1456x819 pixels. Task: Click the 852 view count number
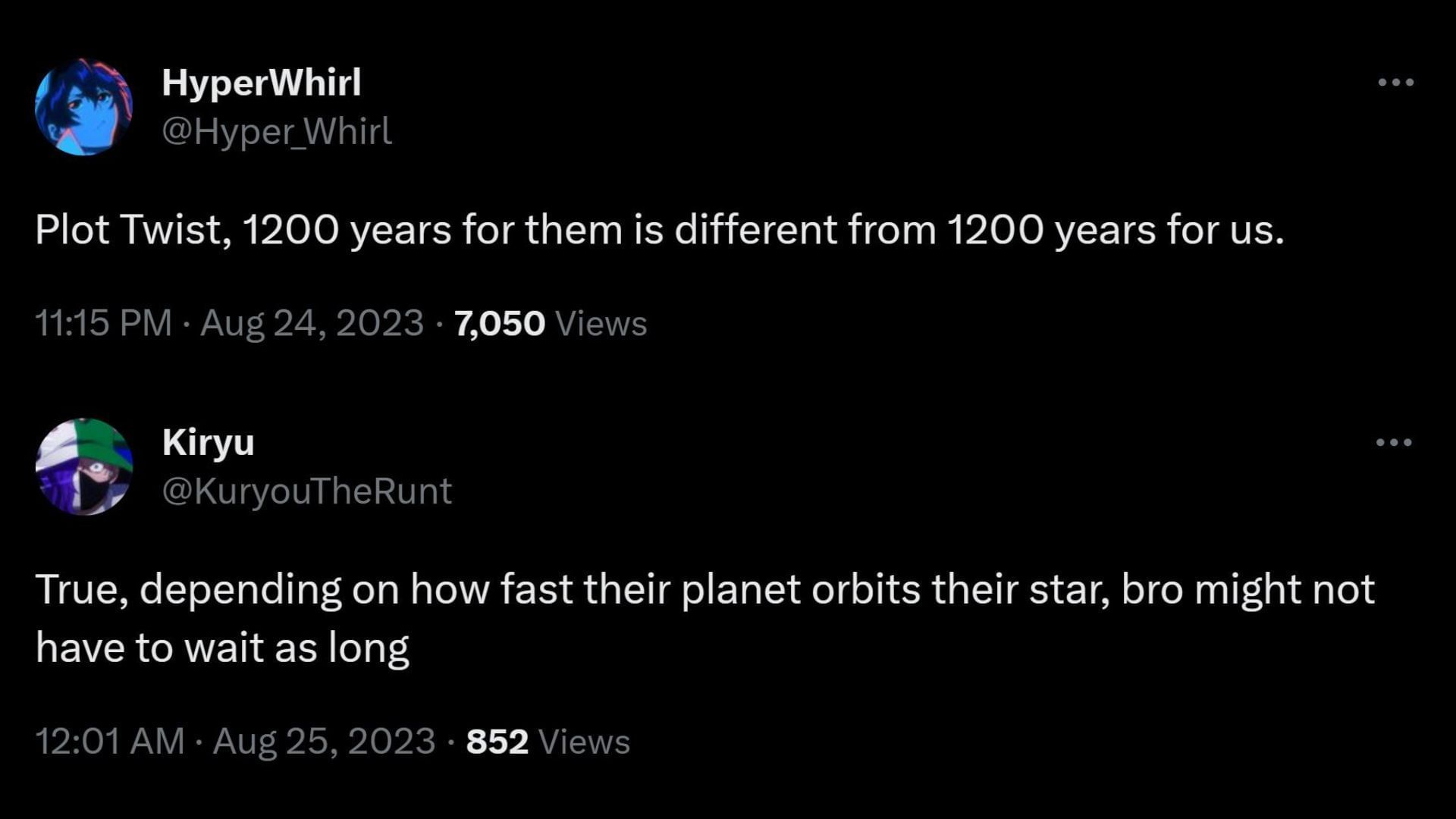click(497, 742)
